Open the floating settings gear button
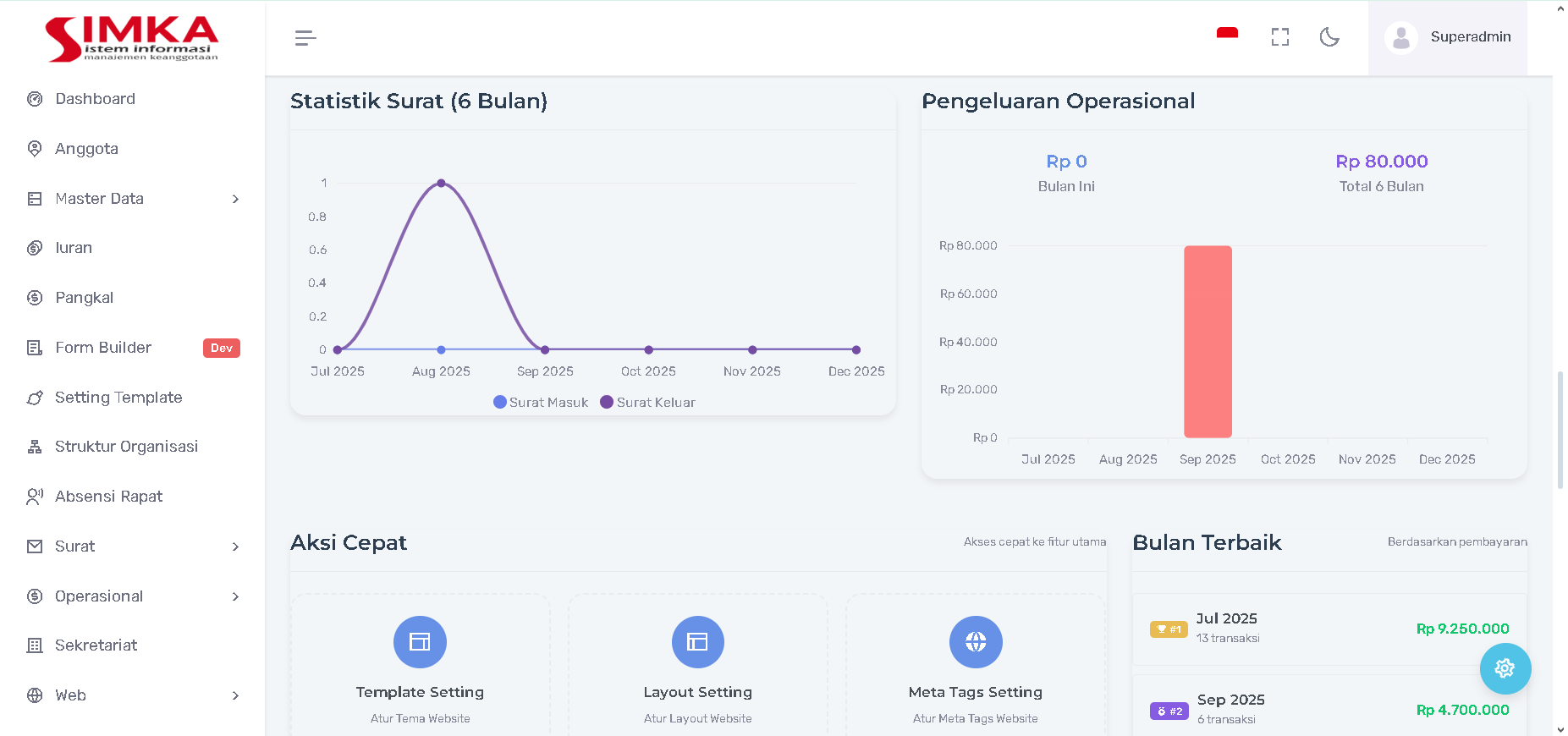 click(x=1505, y=668)
